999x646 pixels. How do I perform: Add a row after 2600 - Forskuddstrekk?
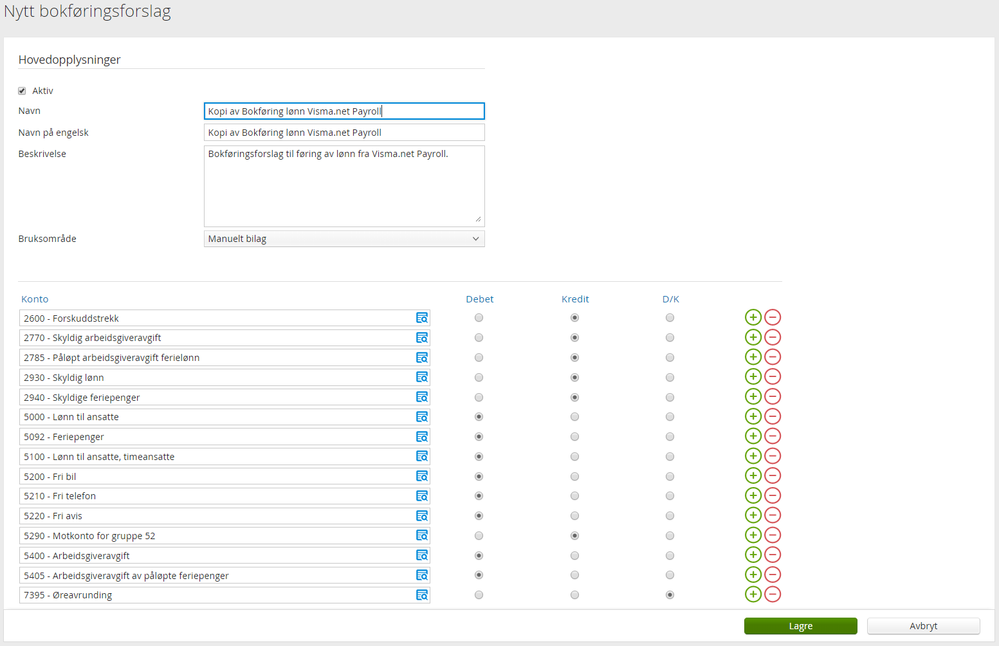tap(753, 317)
